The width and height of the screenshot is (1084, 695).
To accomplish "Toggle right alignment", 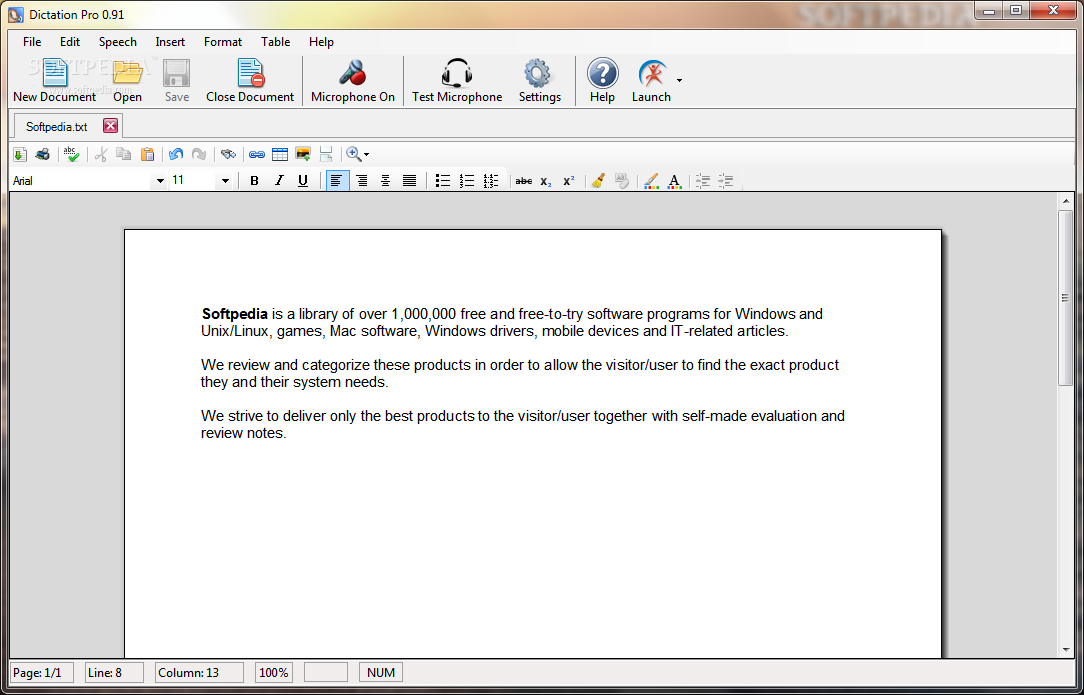I will (x=362, y=181).
